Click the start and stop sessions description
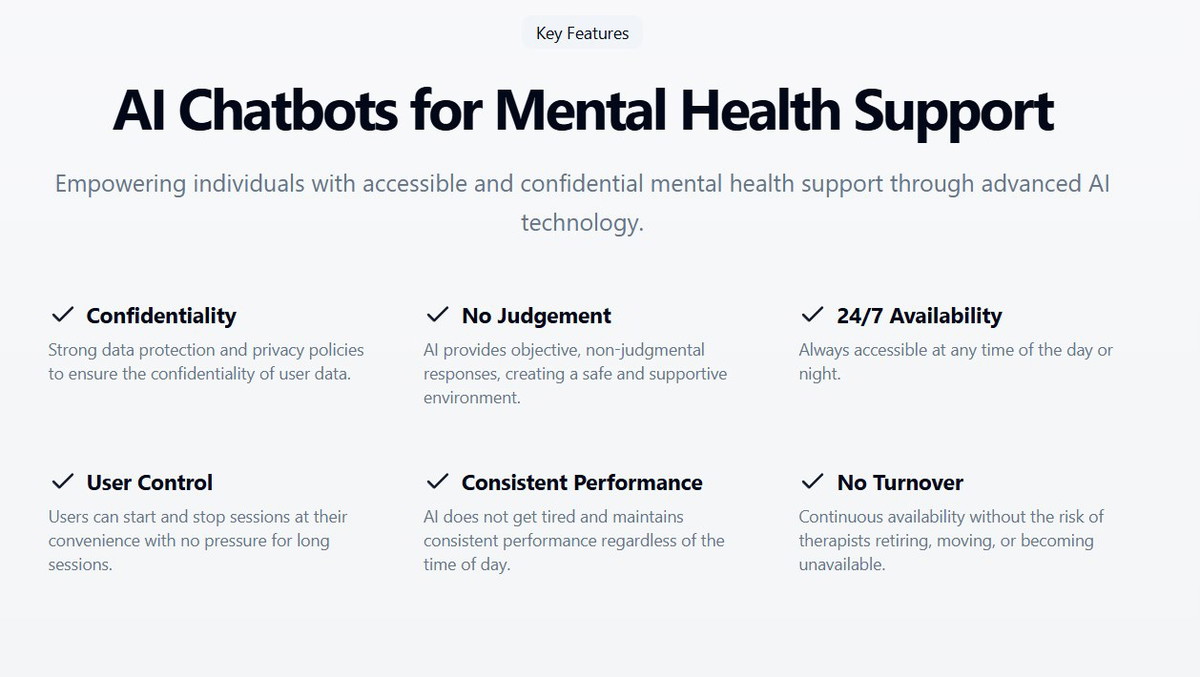 coord(198,541)
